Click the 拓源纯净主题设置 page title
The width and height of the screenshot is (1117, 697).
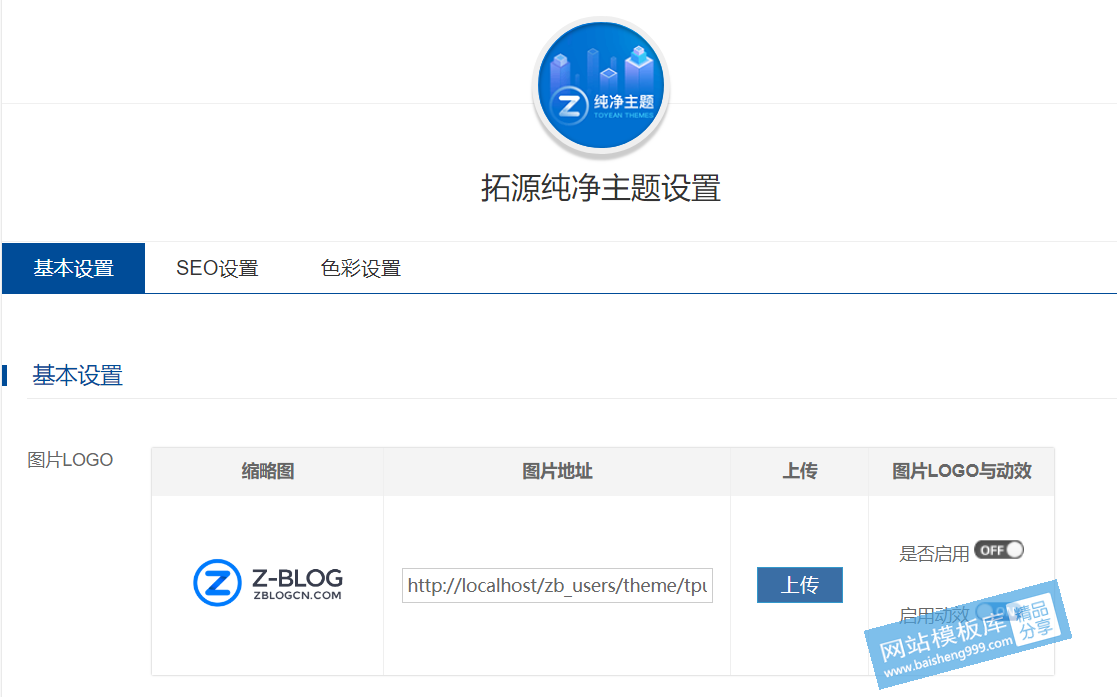point(601,189)
